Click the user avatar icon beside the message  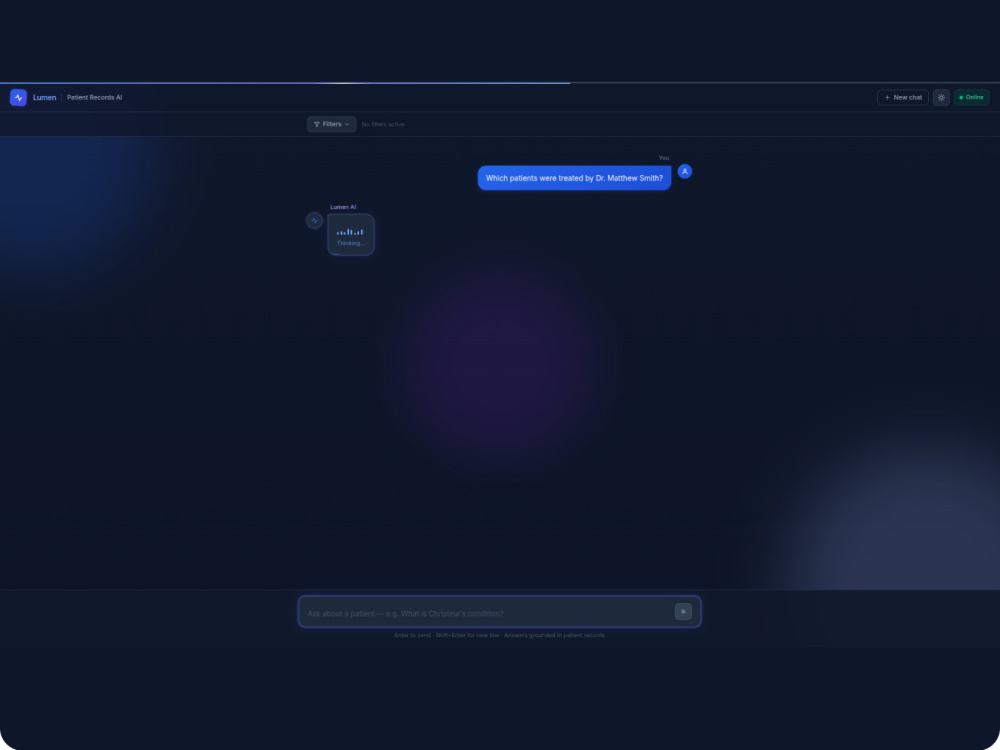click(685, 172)
